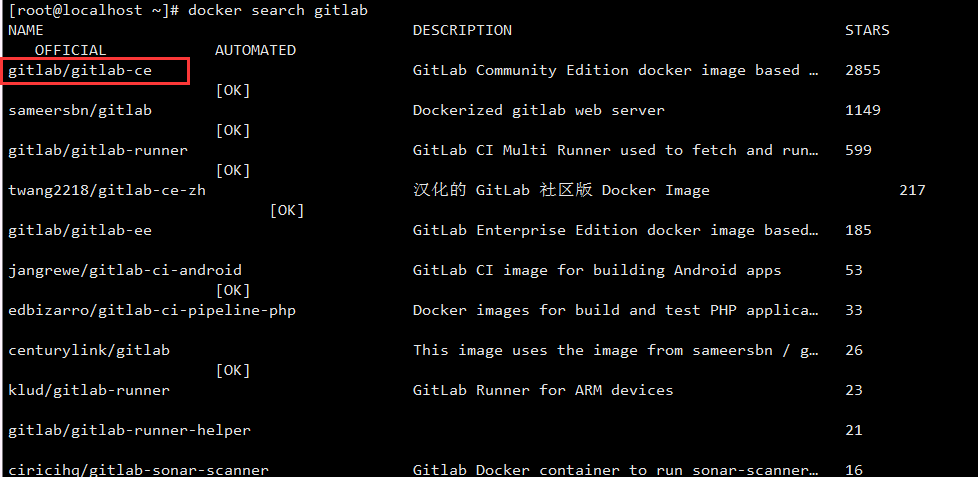
Task: Click the [OK] under gitlab/gitlab-ce
Action: (233, 91)
